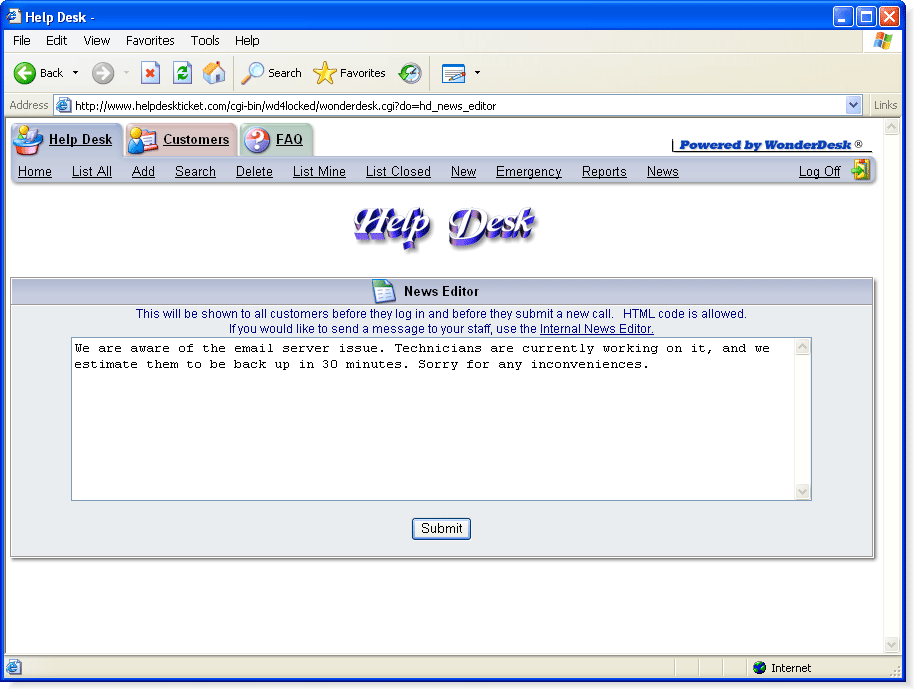Image resolution: width=914 pixels, height=689 pixels.
Task: Click the News Editor document icon
Action: click(384, 291)
